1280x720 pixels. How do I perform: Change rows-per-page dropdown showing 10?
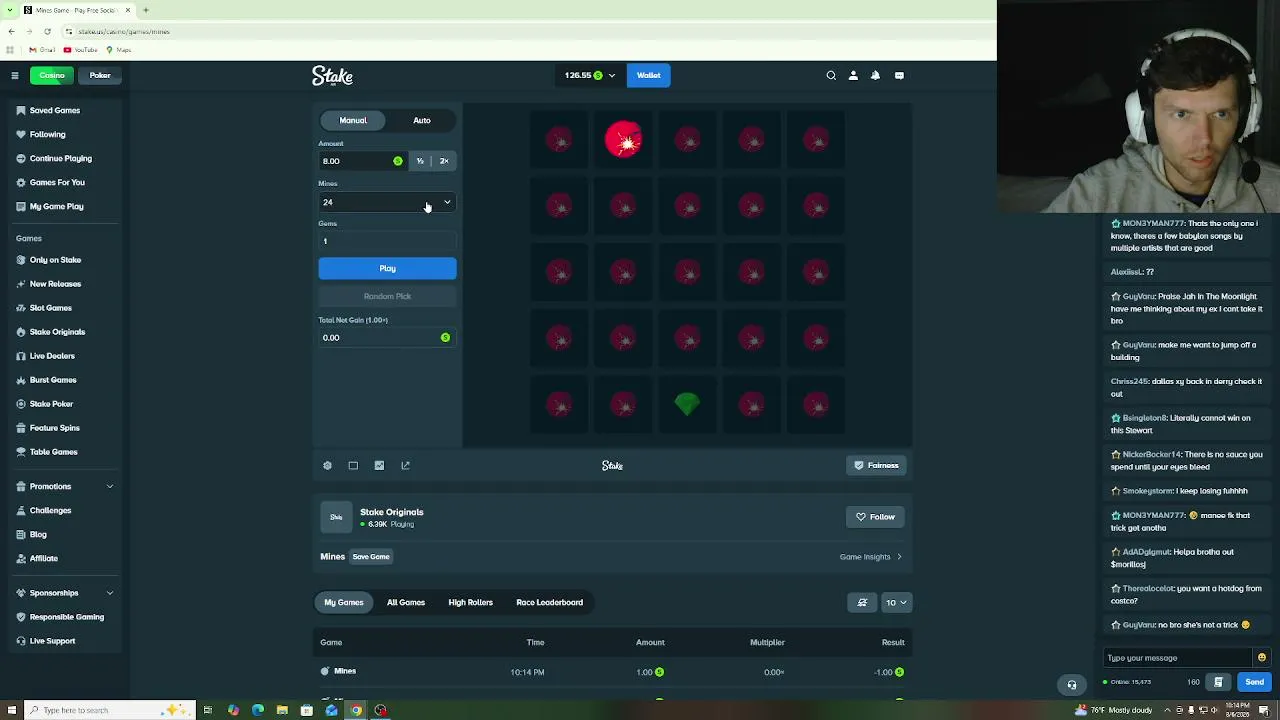coord(895,602)
